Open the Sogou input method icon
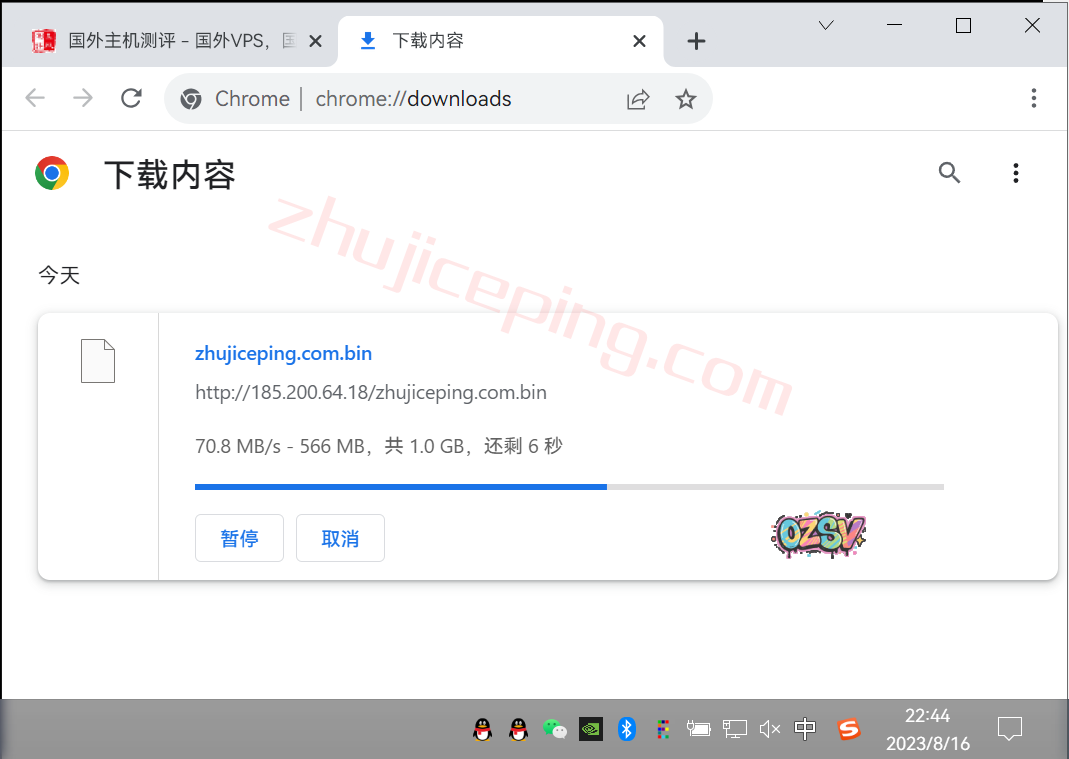The height and width of the screenshot is (759, 1069). click(848, 729)
